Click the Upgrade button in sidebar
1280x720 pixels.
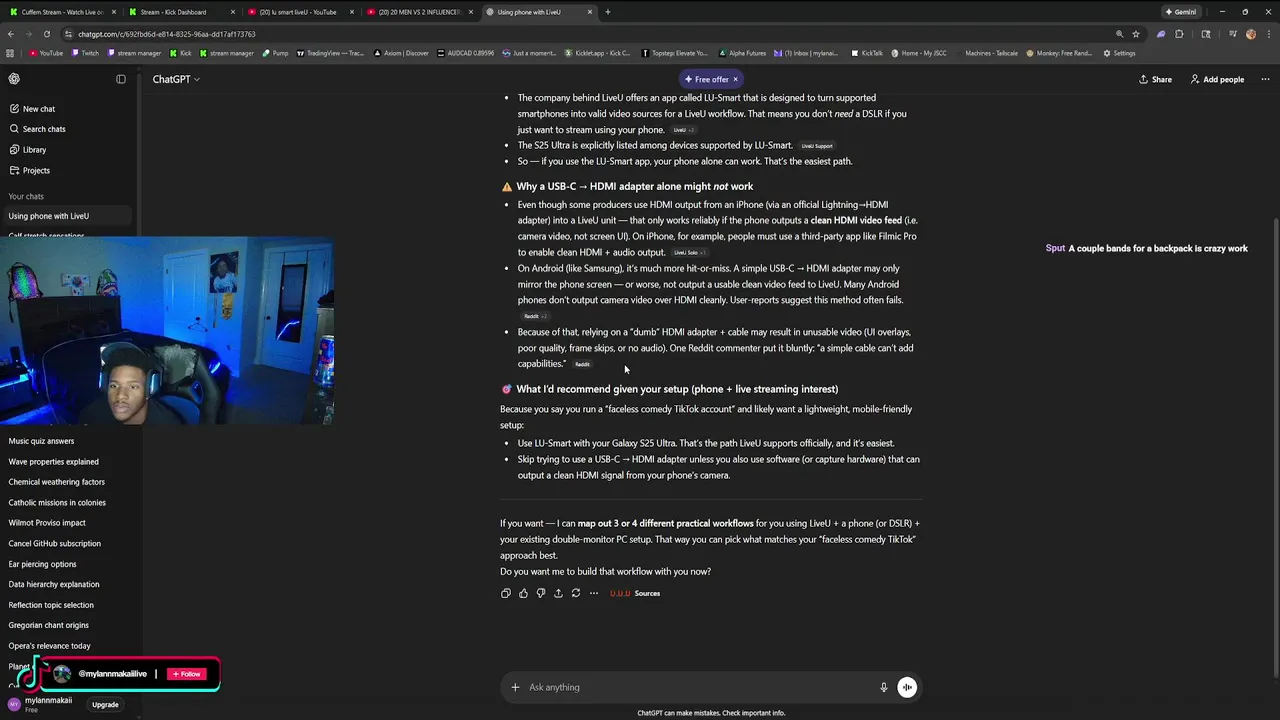105,705
